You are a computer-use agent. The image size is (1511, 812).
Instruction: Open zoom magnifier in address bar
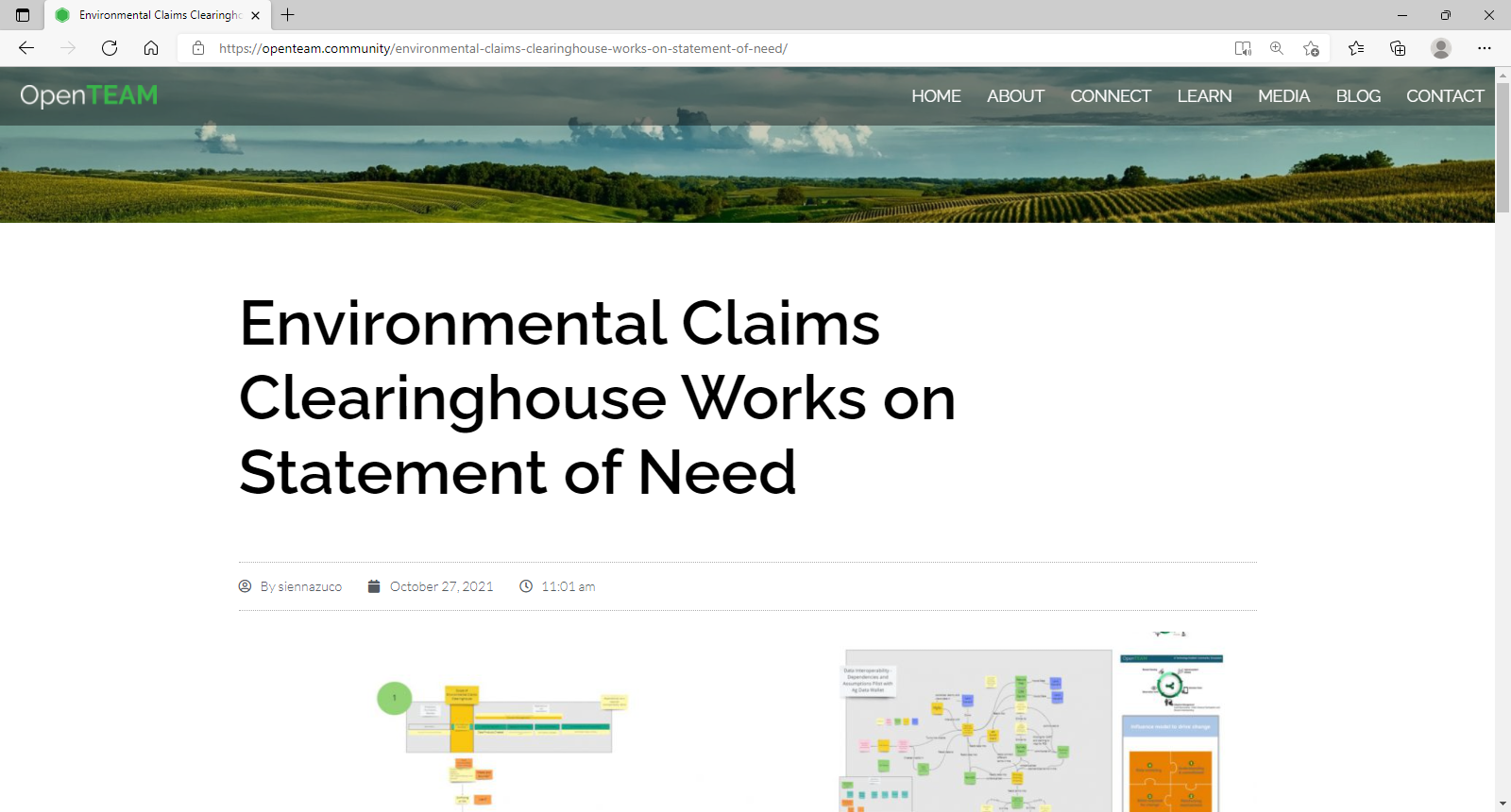tap(1277, 48)
